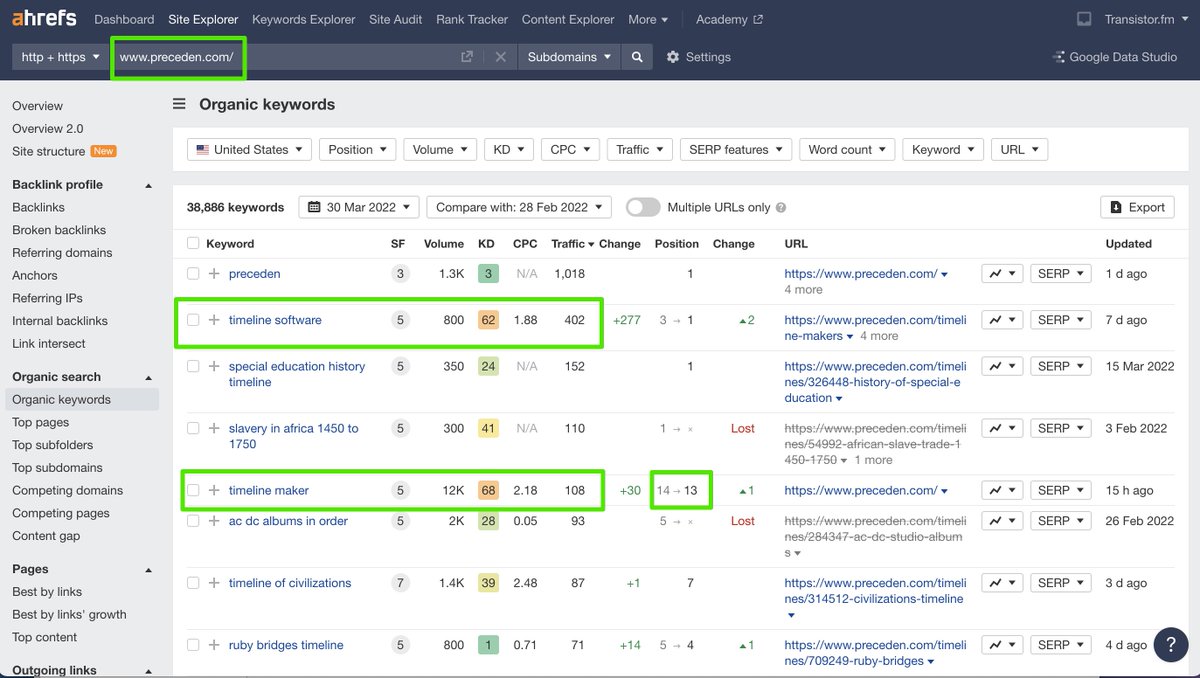
Task: Clear the URL with the X icon
Action: (x=501, y=57)
